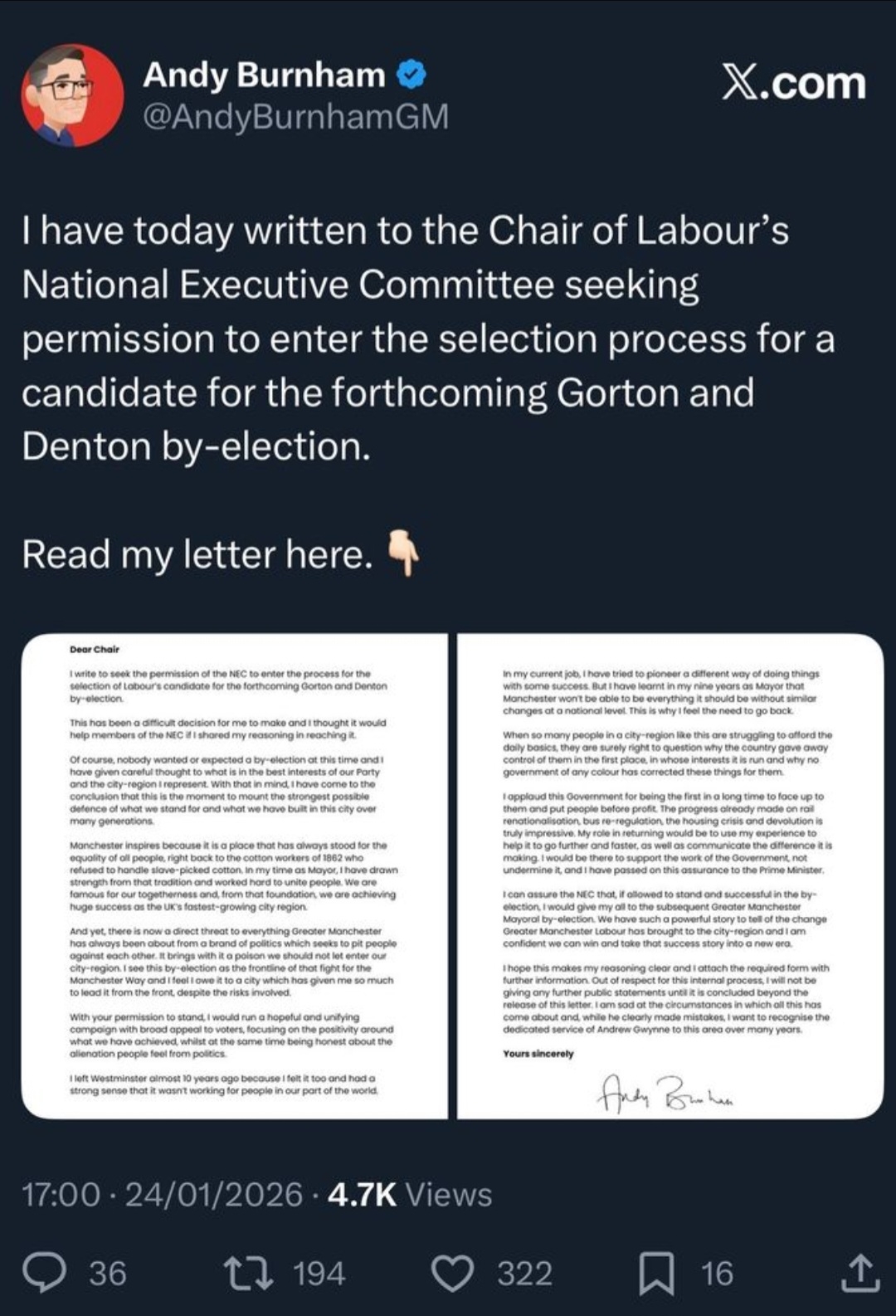Open Andy Burnham's profile avatar
Image resolution: width=896 pixels, height=1316 pixels.
[73, 95]
